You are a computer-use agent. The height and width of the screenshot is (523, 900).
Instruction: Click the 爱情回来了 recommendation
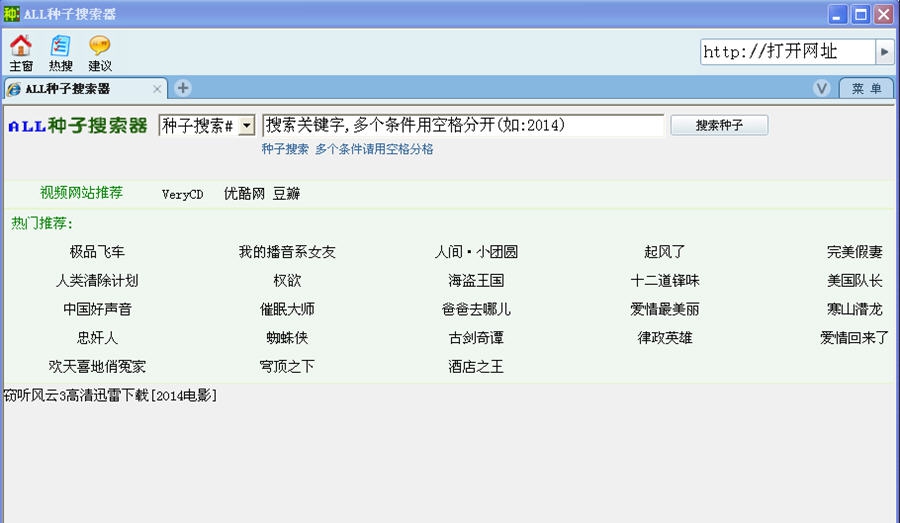855,338
